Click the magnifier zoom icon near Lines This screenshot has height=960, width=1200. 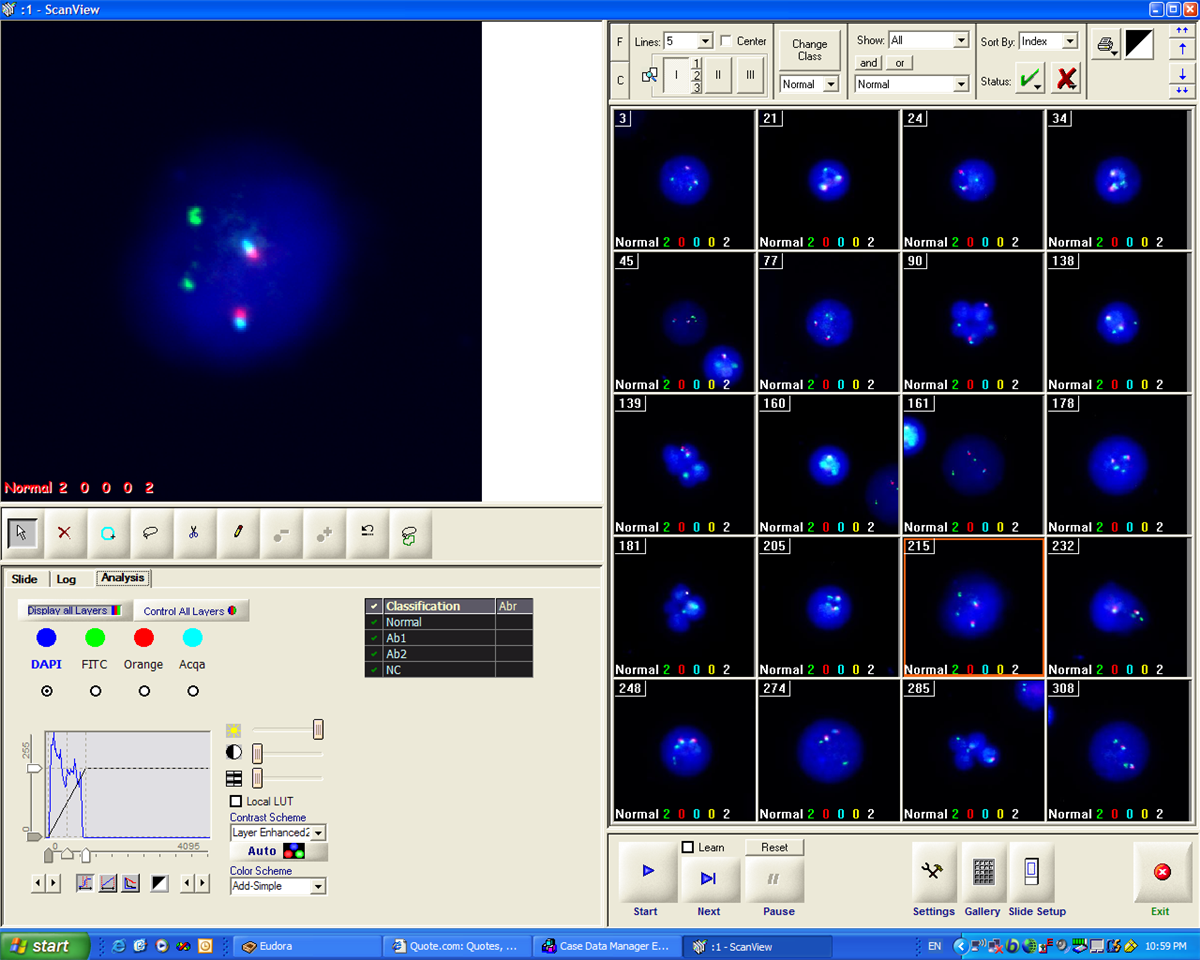(649, 76)
